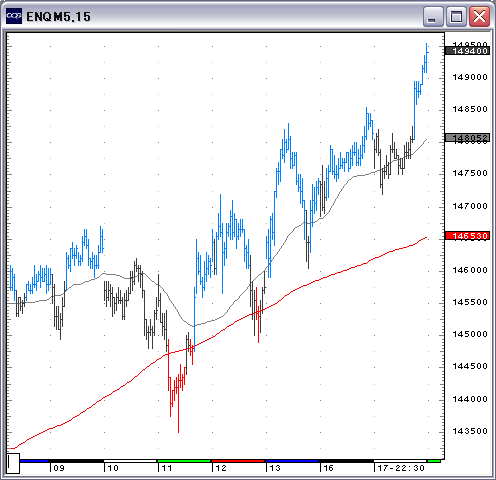The height and width of the screenshot is (480, 496).
Task: Click the 11 date label on time axis
Action: click(x=167, y=468)
